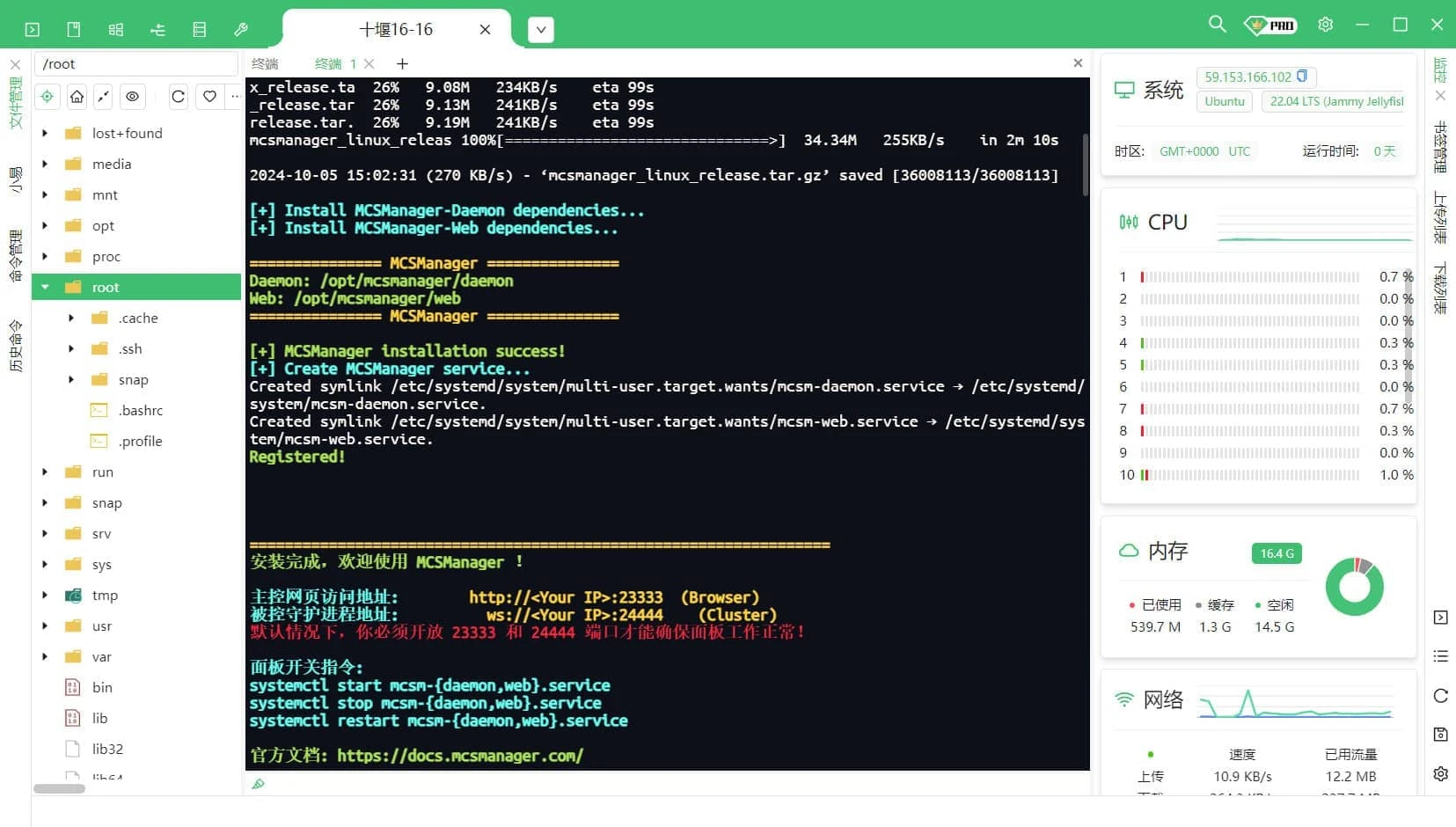The image size is (1456, 827).
Task: Go to home directory in file panel
Action: (77, 96)
